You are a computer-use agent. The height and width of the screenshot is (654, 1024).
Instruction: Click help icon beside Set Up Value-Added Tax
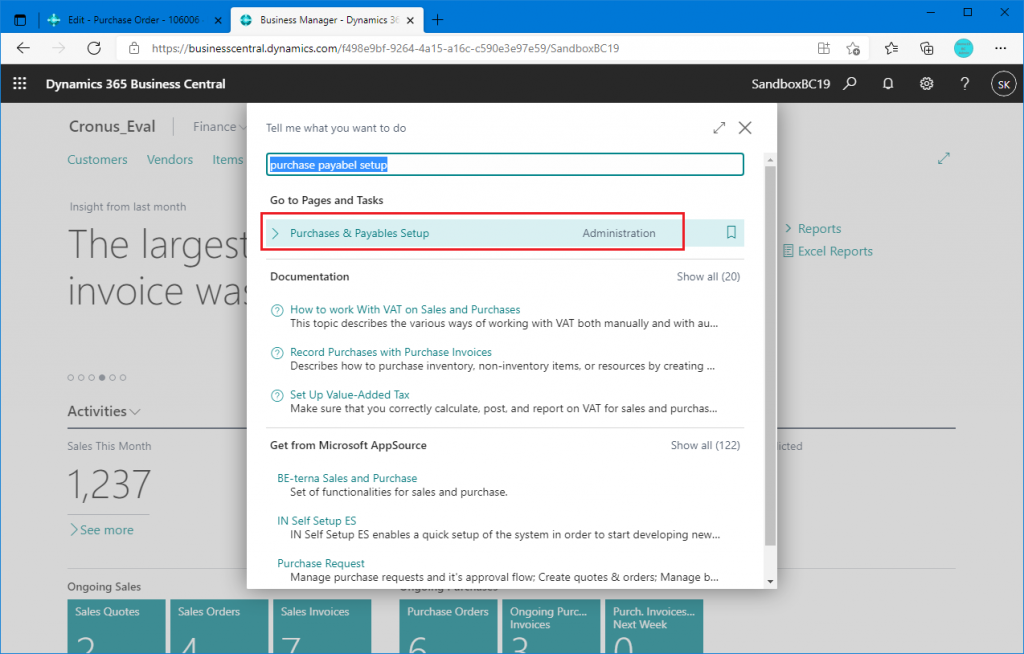[277, 395]
